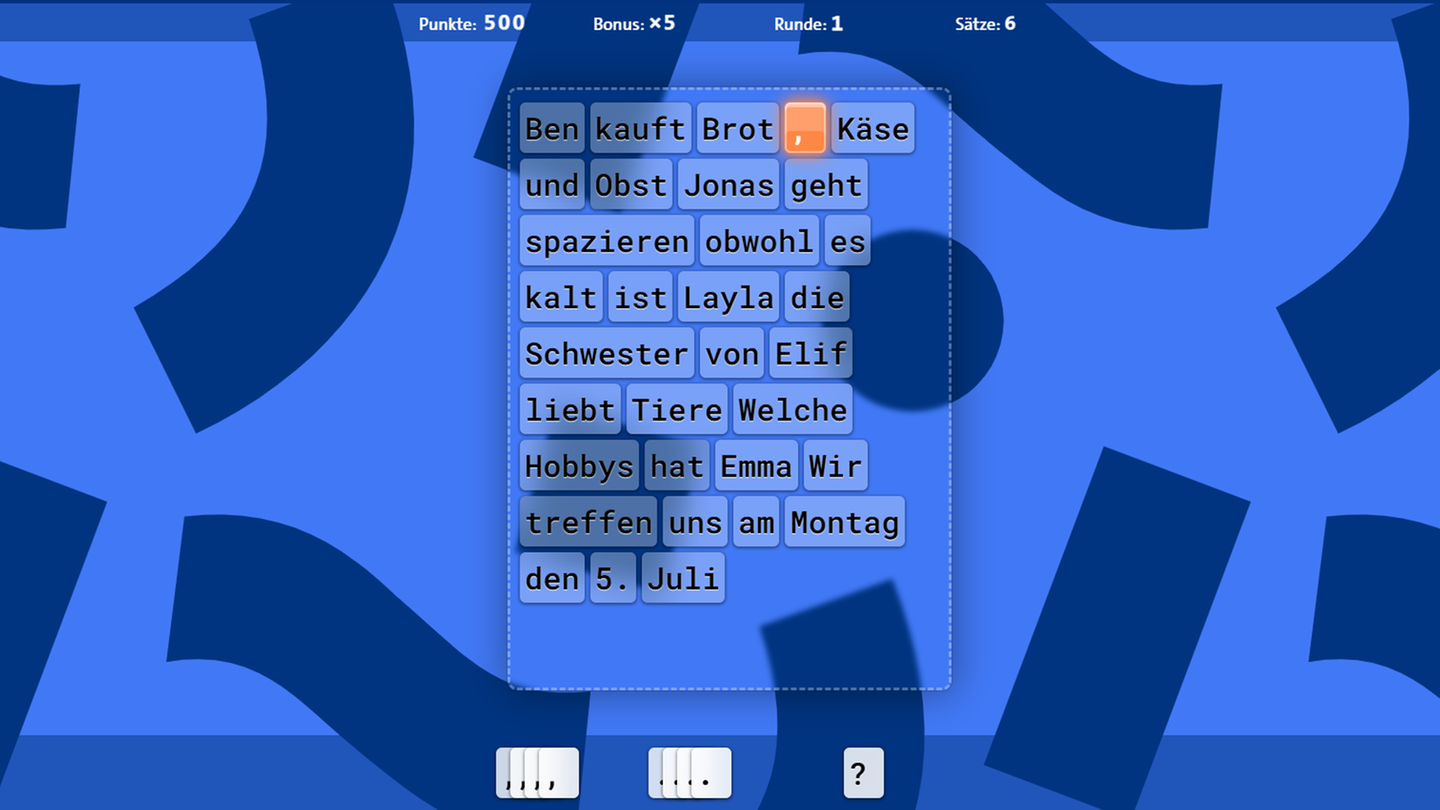Click the 'treffen' word tile

(x=588, y=521)
